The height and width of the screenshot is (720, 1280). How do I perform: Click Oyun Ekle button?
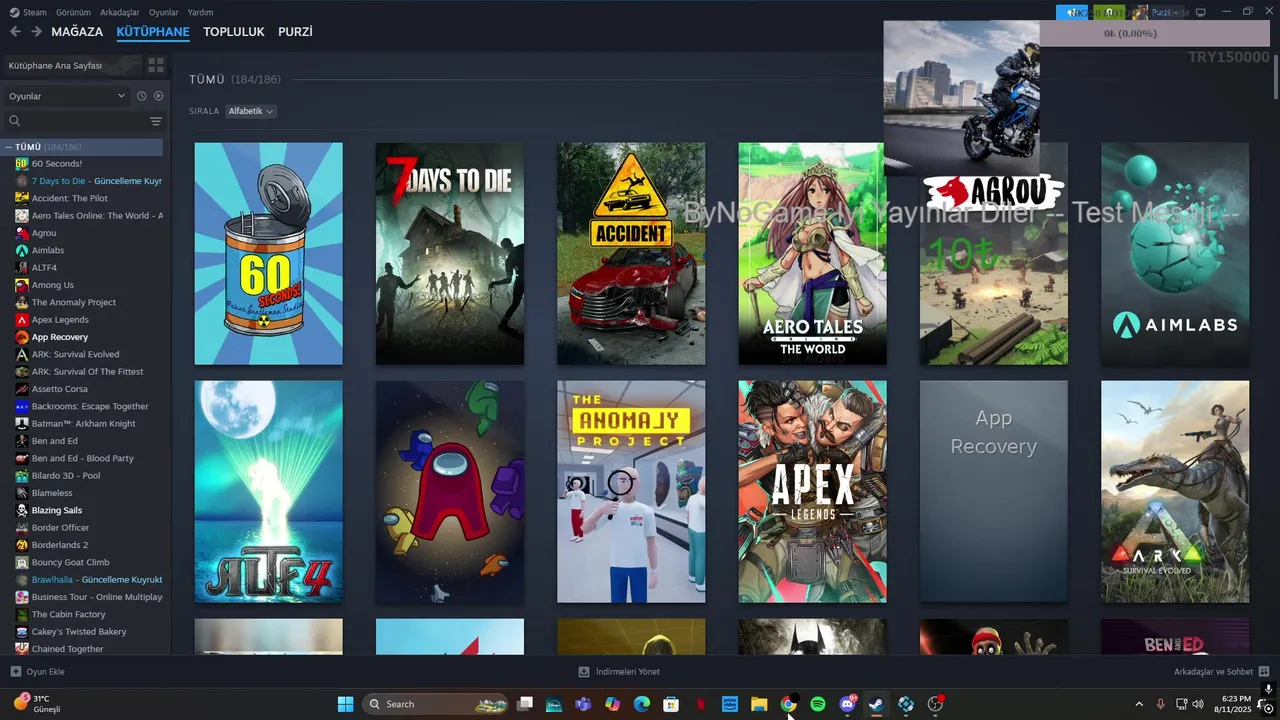[38, 672]
